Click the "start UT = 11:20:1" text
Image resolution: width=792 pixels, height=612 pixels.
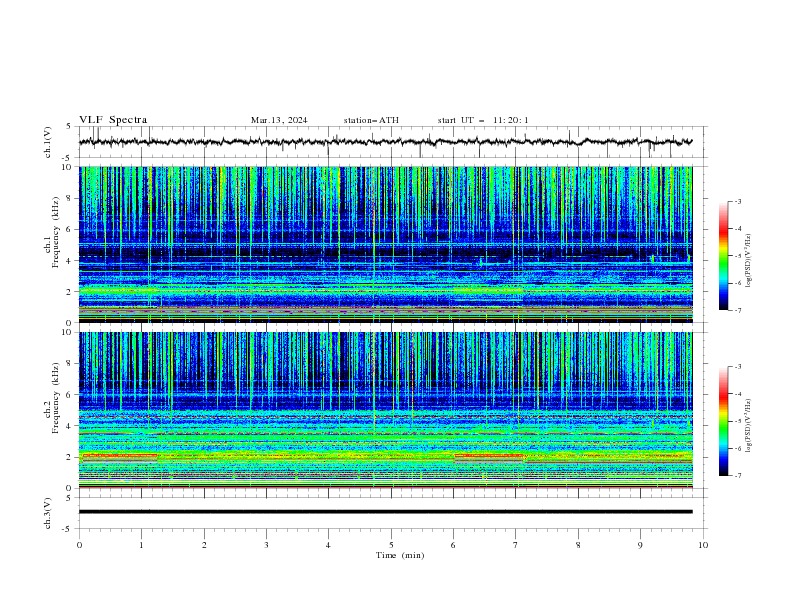pyautogui.click(x=483, y=120)
